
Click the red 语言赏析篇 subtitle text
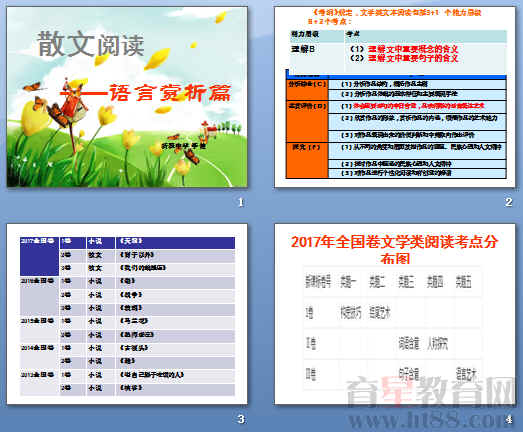click(170, 93)
